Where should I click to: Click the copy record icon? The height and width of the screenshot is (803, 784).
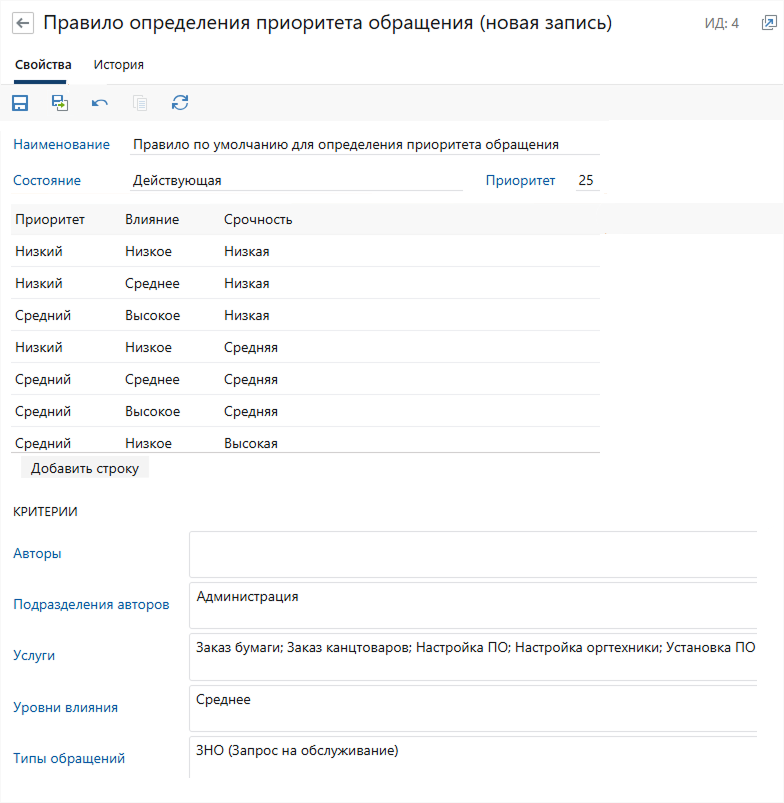[140, 103]
